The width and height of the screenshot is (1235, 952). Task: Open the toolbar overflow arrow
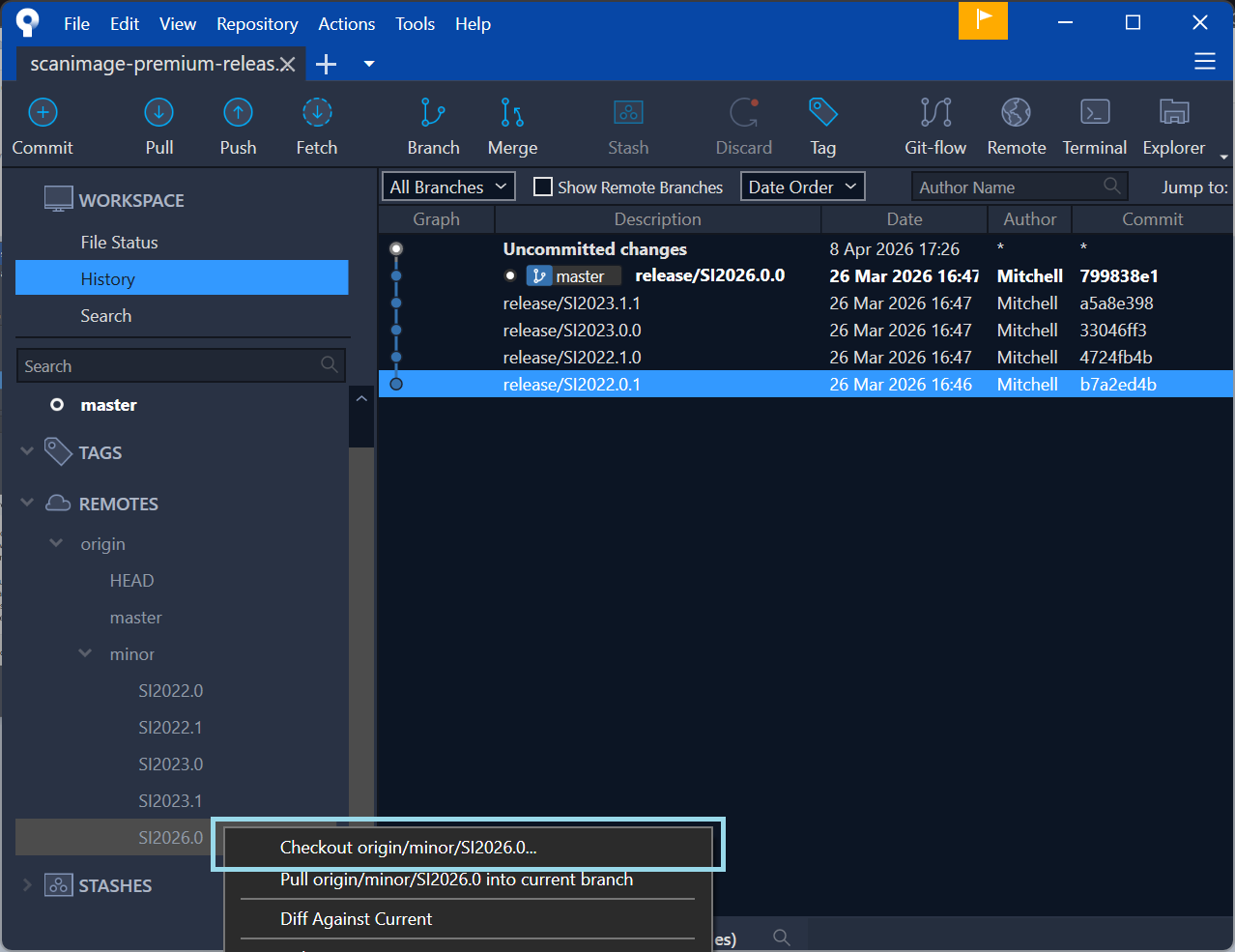coord(1223,157)
